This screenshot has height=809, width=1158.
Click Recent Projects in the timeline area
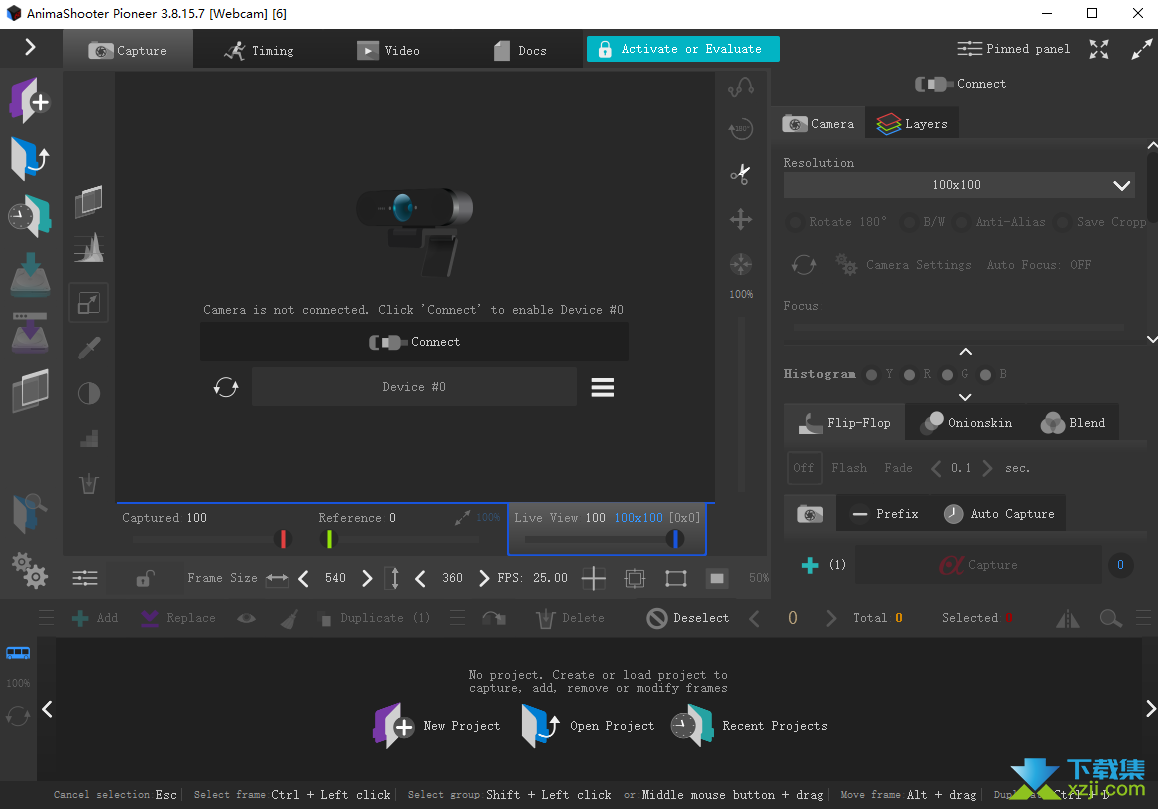(x=749, y=726)
